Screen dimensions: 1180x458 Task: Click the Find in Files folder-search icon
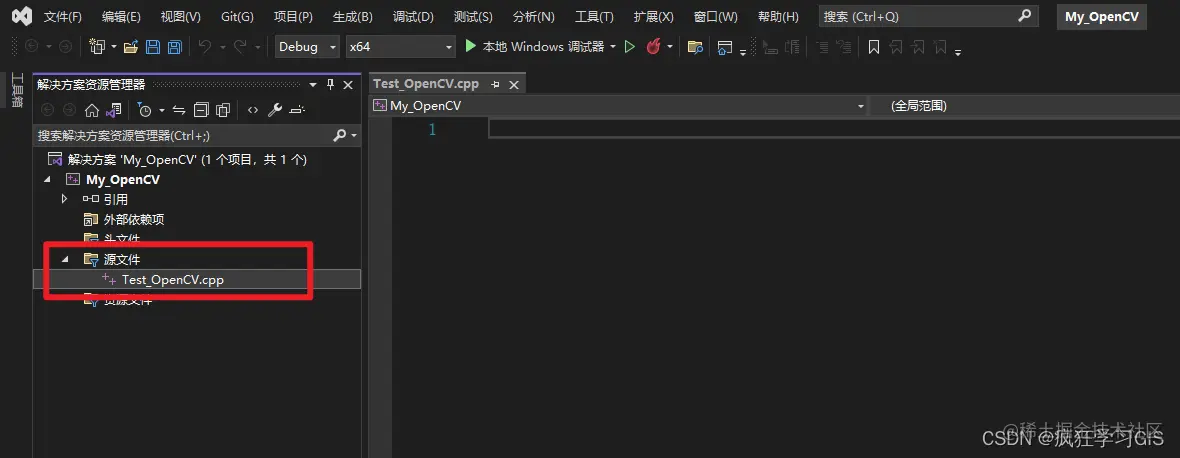point(695,47)
